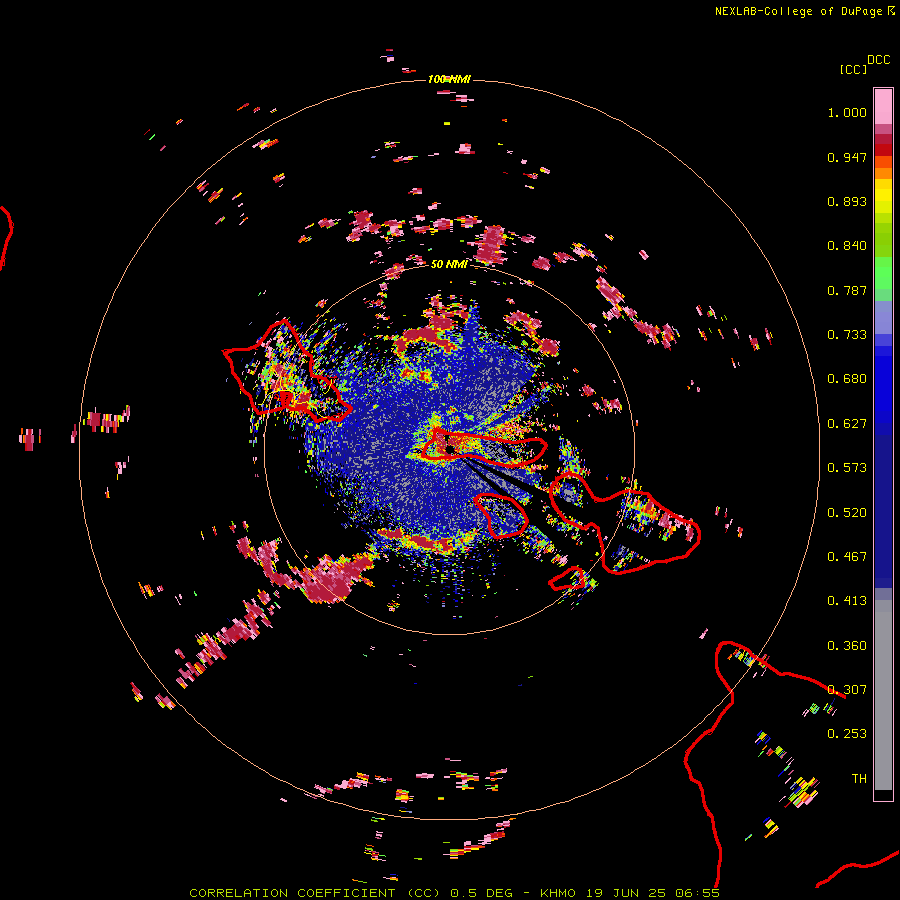This screenshot has height=900, width=900.
Task: Click the DCC label above the color scale
Action: pyautogui.click(x=879, y=60)
